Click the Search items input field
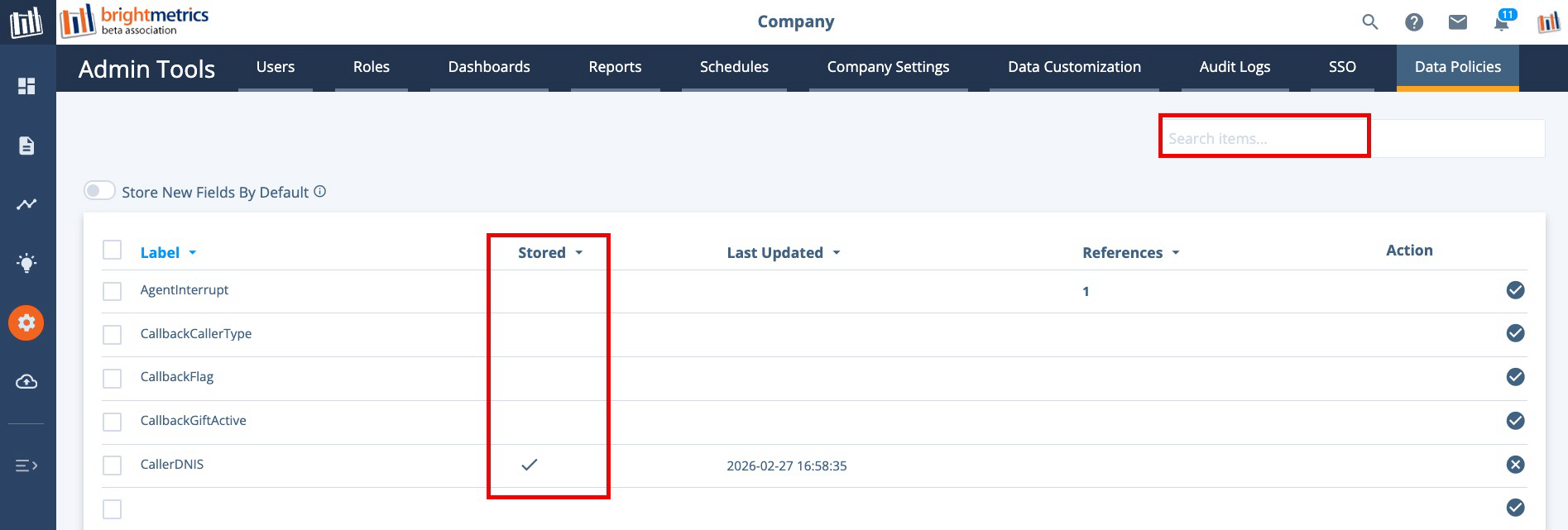This screenshot has height=530, width=1568. coord(1352,138)
